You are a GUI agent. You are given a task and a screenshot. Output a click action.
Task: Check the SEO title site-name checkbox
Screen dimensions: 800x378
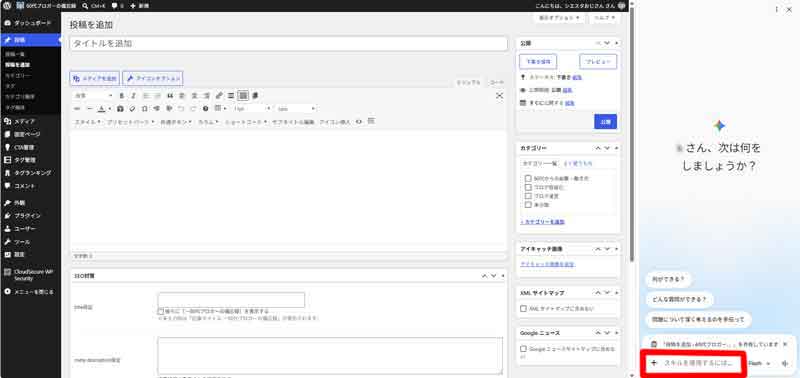(161, 311)
